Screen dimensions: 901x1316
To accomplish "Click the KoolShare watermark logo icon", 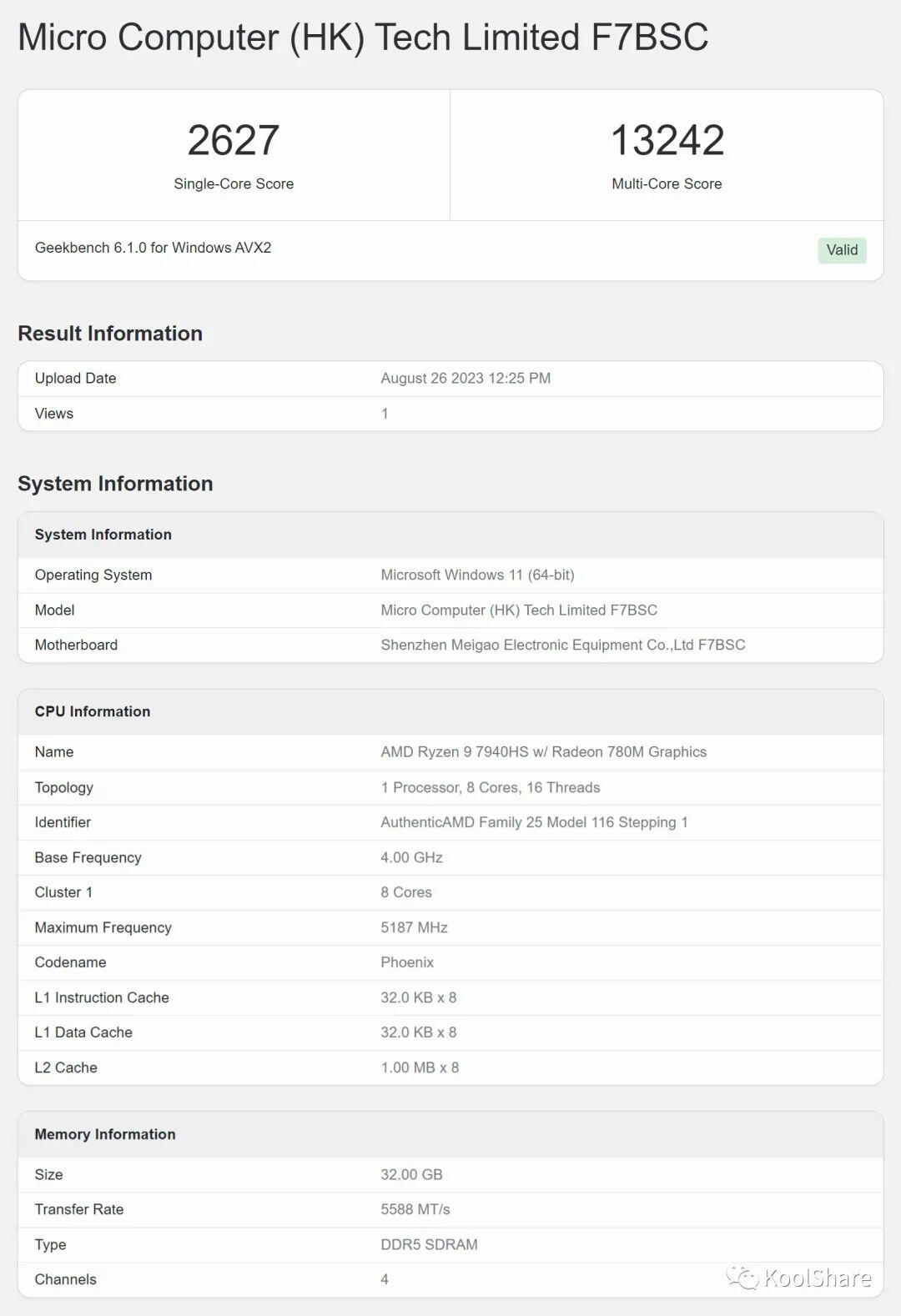I will tap(742, 1278).
